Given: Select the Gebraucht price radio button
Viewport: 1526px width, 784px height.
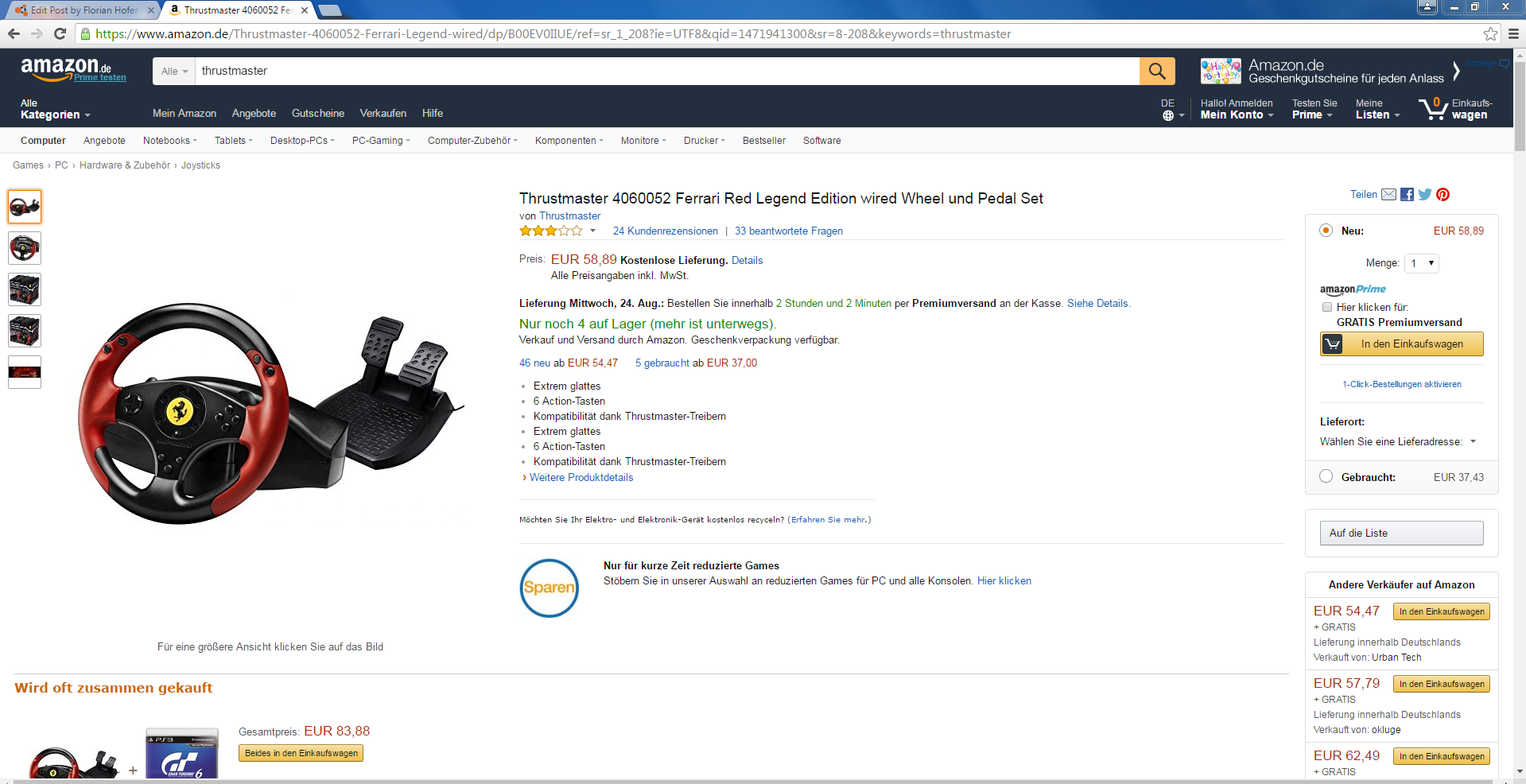Looking at the screenshot, I should pos(1326,476).
